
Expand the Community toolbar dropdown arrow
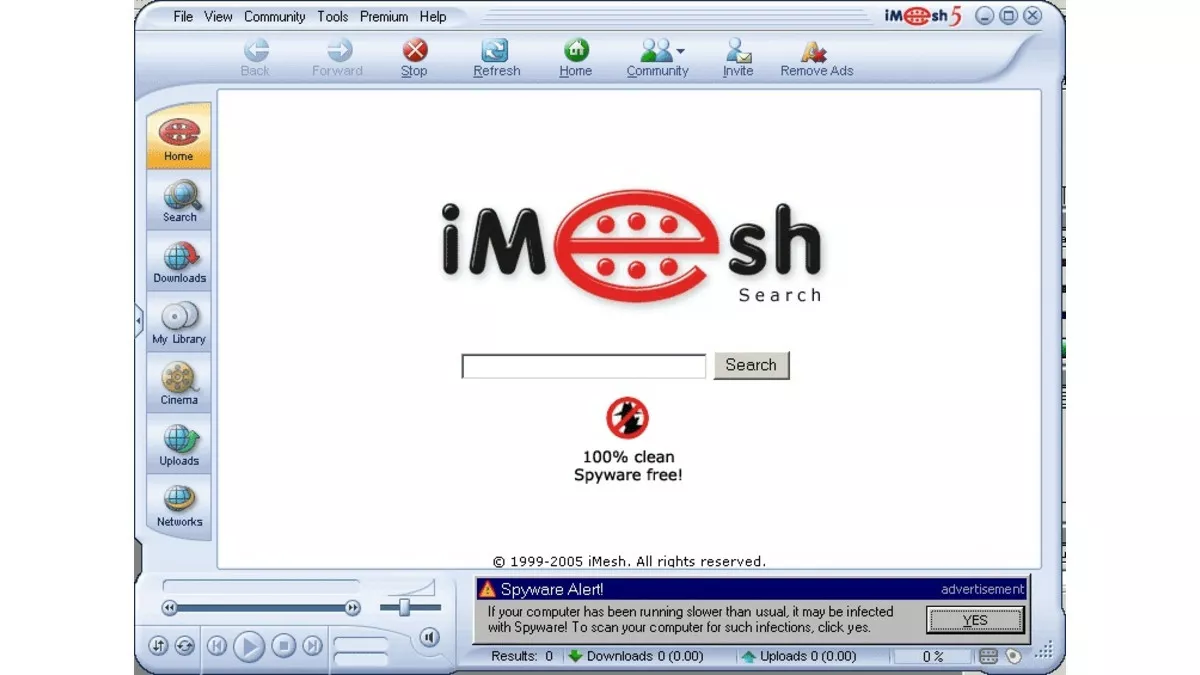click(x=680, y=51)
